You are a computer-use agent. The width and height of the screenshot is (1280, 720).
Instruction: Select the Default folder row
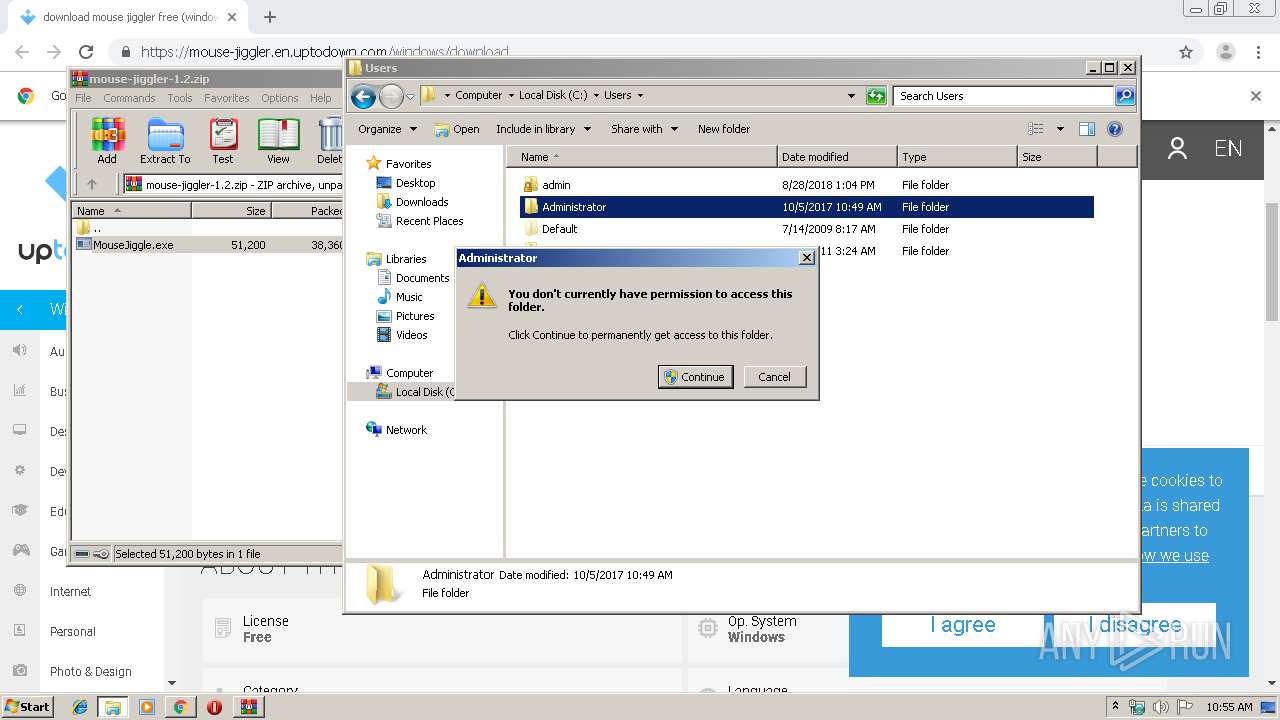coord(807,229)
